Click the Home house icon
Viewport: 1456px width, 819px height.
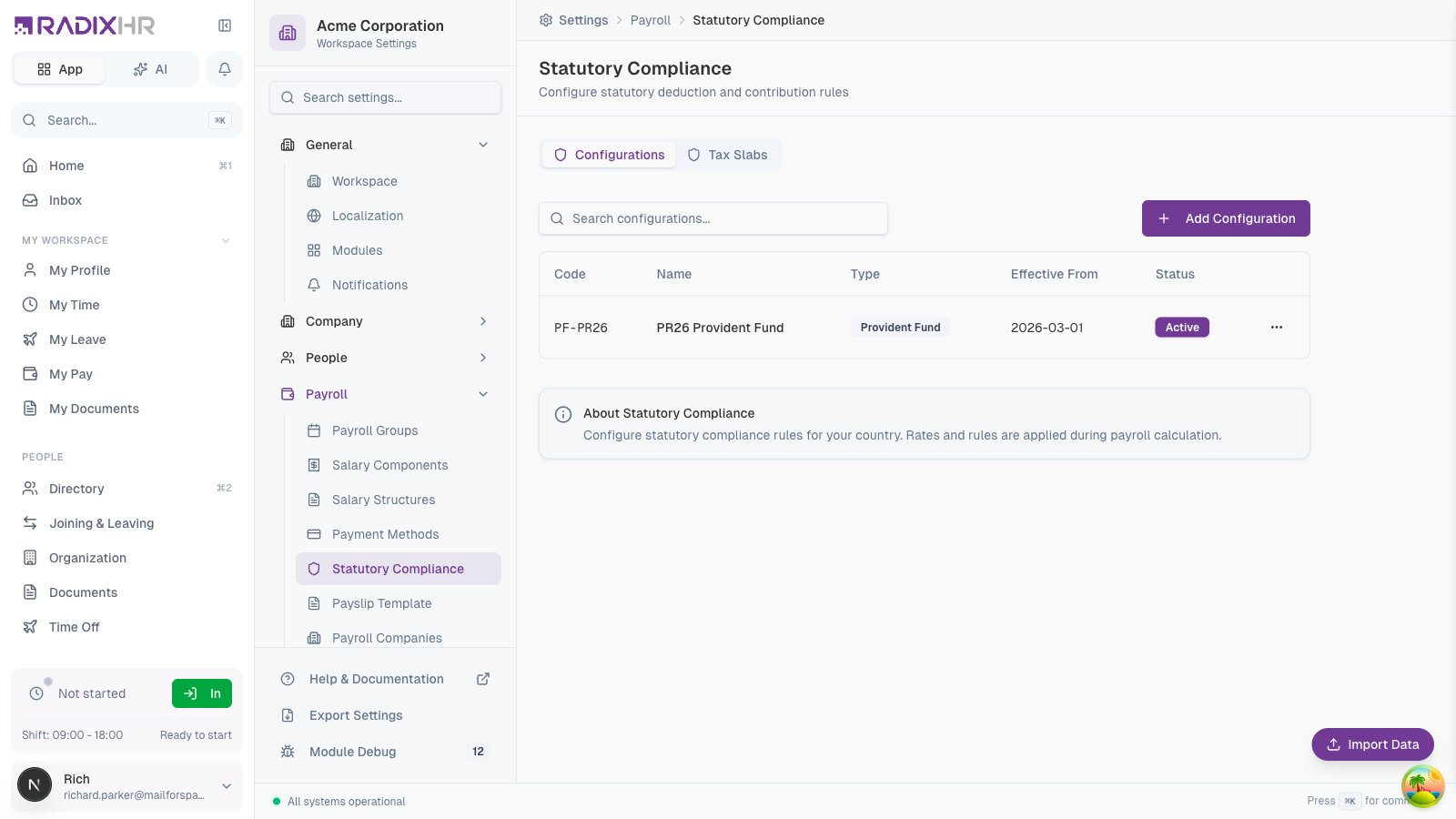pyautogui.click(x=30, y=166)
